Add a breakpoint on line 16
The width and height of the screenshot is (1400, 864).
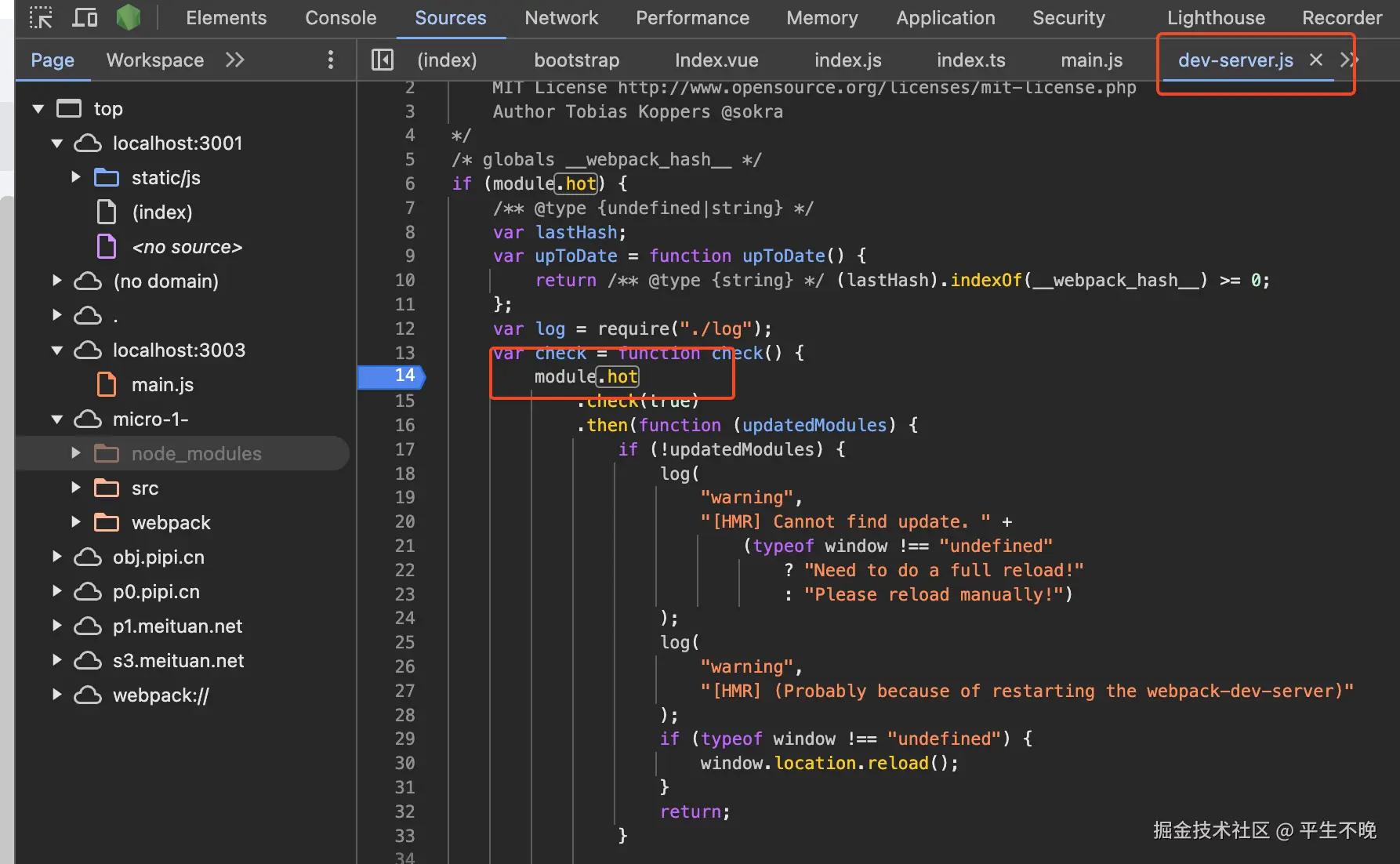(404, 425)
